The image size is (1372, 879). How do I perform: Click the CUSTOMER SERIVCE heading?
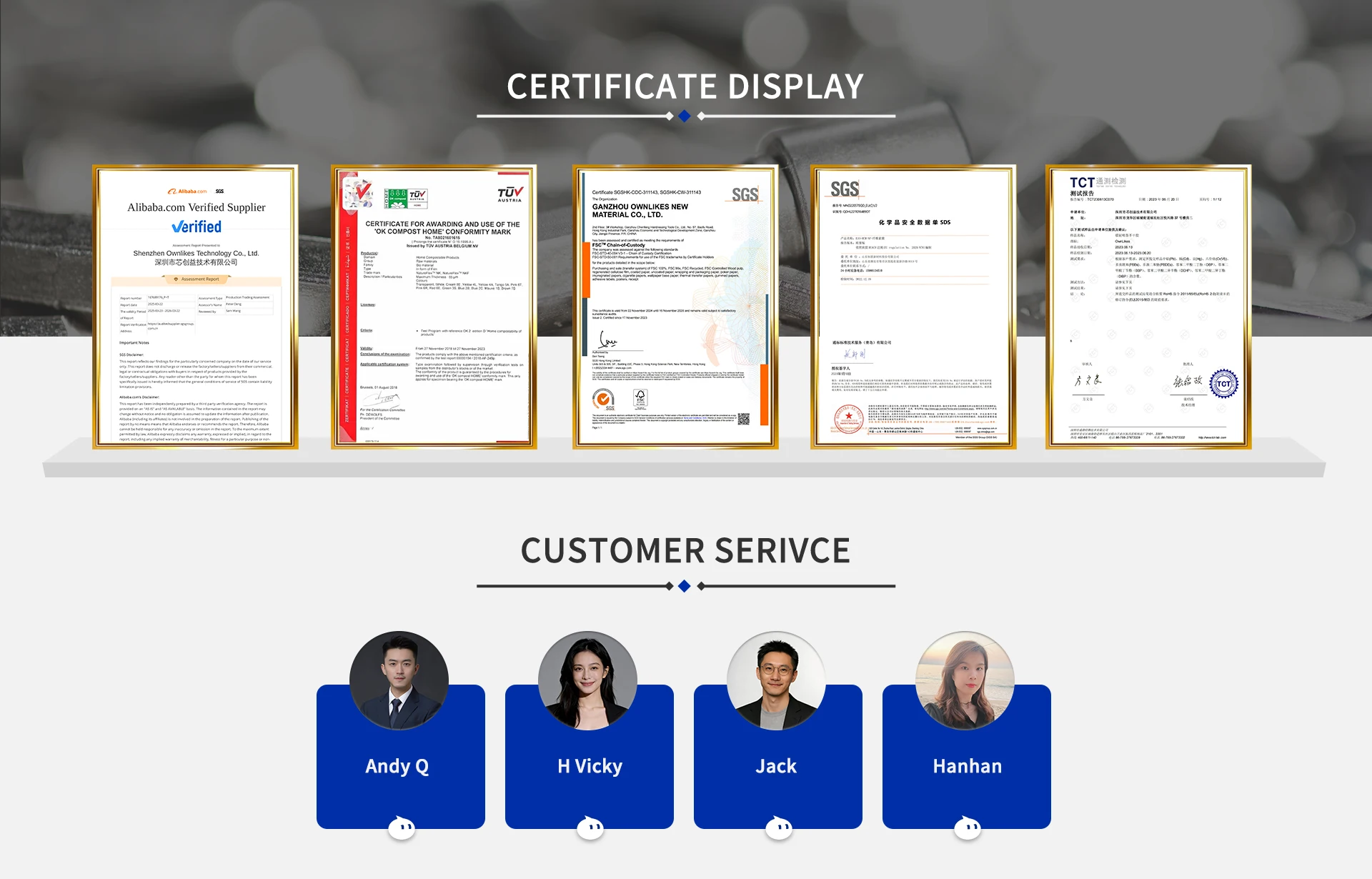pos(685,551)
